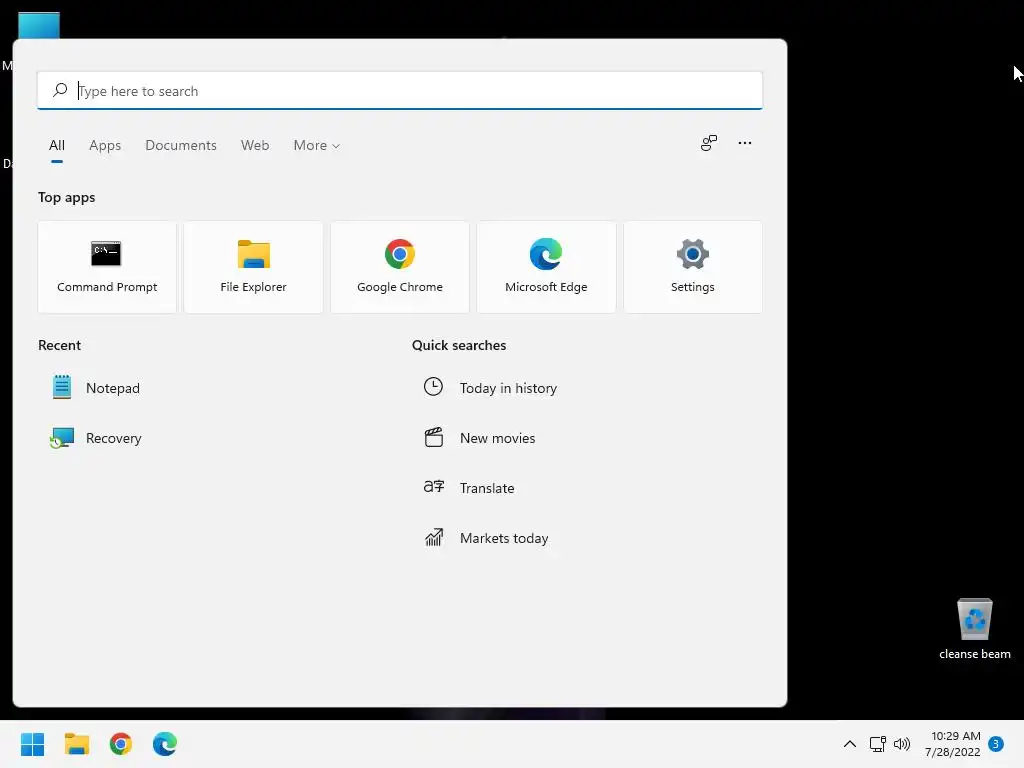
Task: Show hidden tray icons chevron
Action: [x=850, y=744]
